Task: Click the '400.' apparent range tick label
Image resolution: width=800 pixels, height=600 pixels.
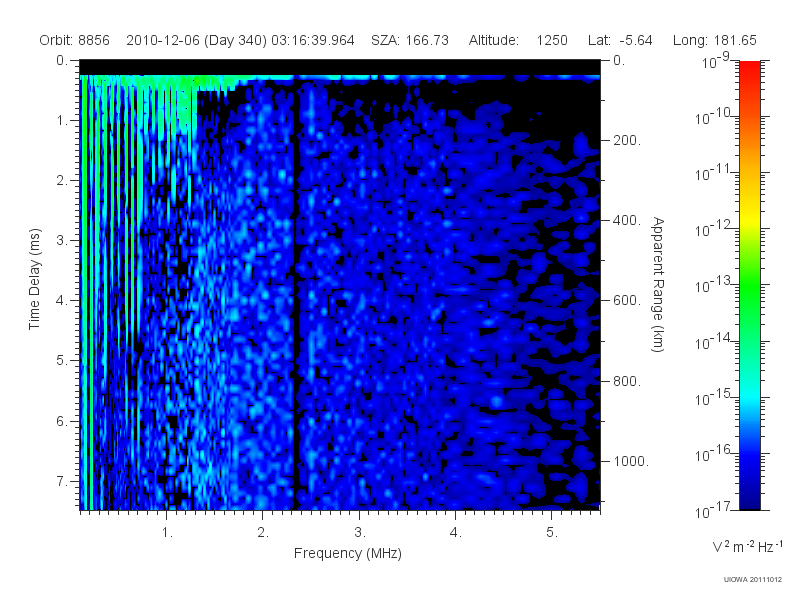Action: [x=627, y=220]
